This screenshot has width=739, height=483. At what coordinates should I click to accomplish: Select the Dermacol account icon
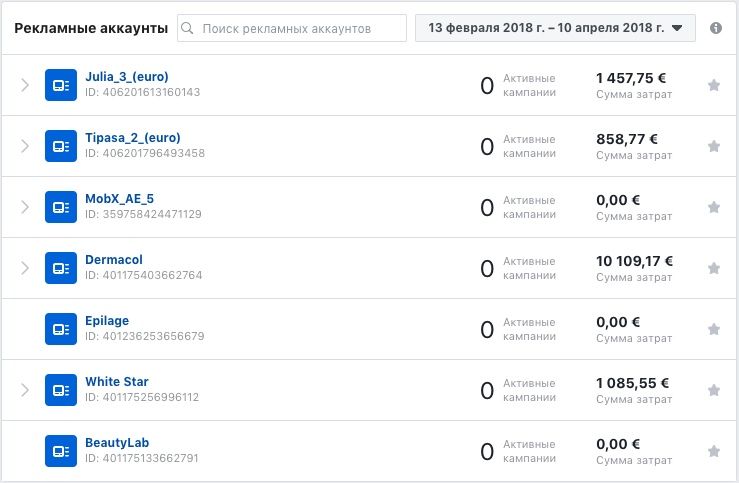coord(61,268)
